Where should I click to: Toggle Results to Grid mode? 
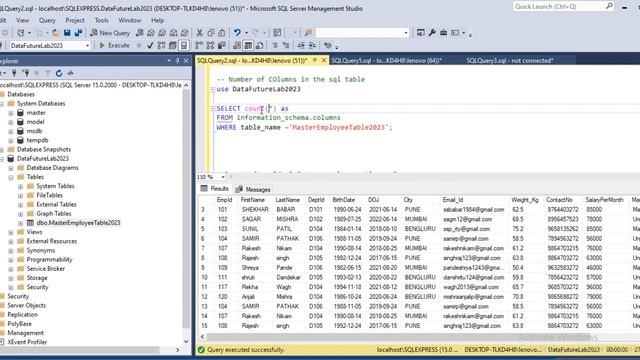click(x=248, y=45)
